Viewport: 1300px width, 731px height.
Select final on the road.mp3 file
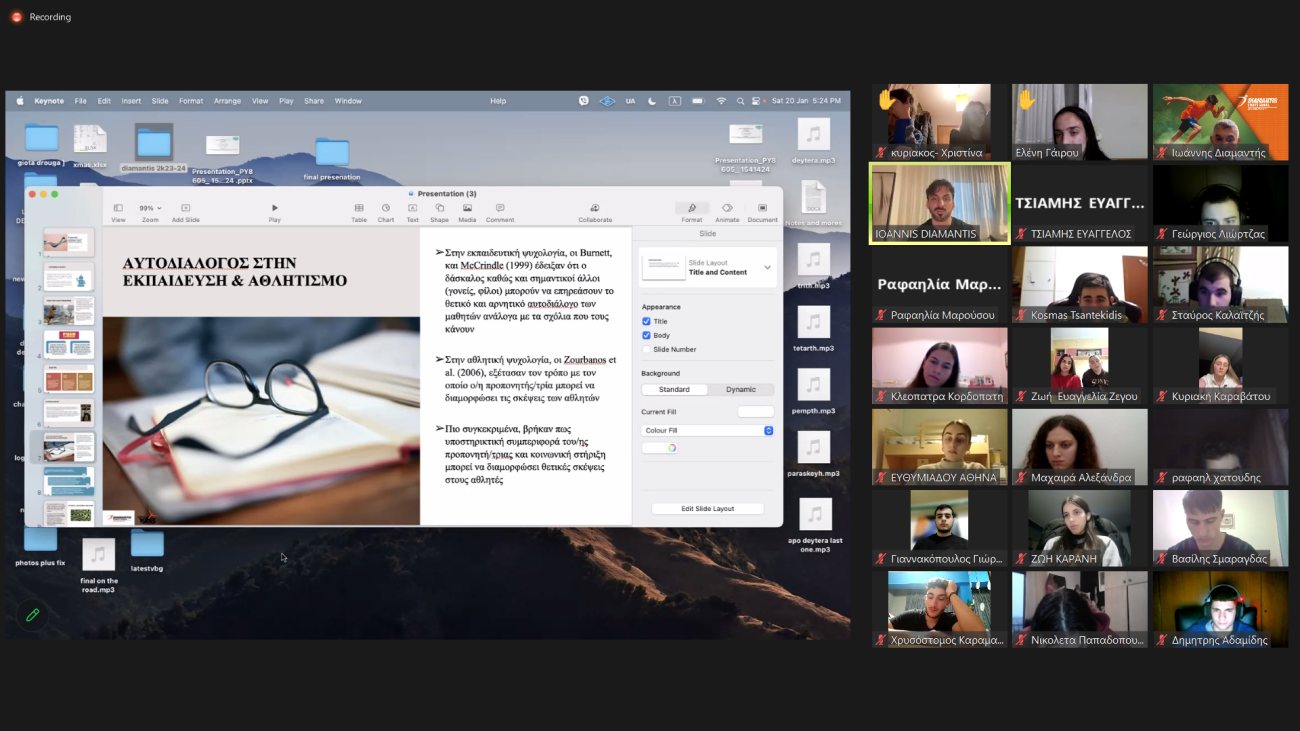pos(98,565)
